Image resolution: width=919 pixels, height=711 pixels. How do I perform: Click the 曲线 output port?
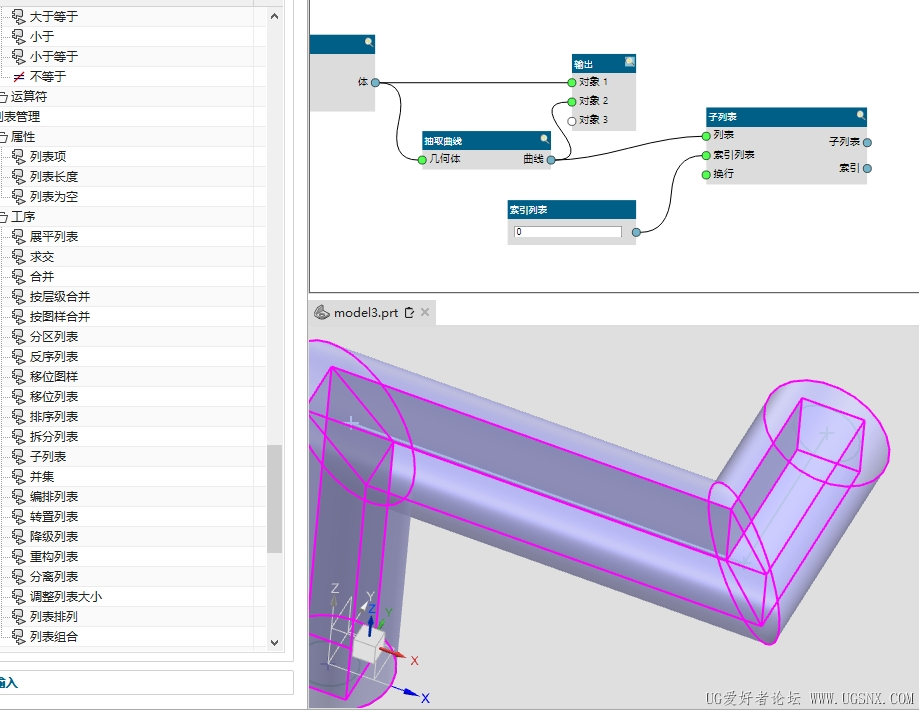pos(551,159)
